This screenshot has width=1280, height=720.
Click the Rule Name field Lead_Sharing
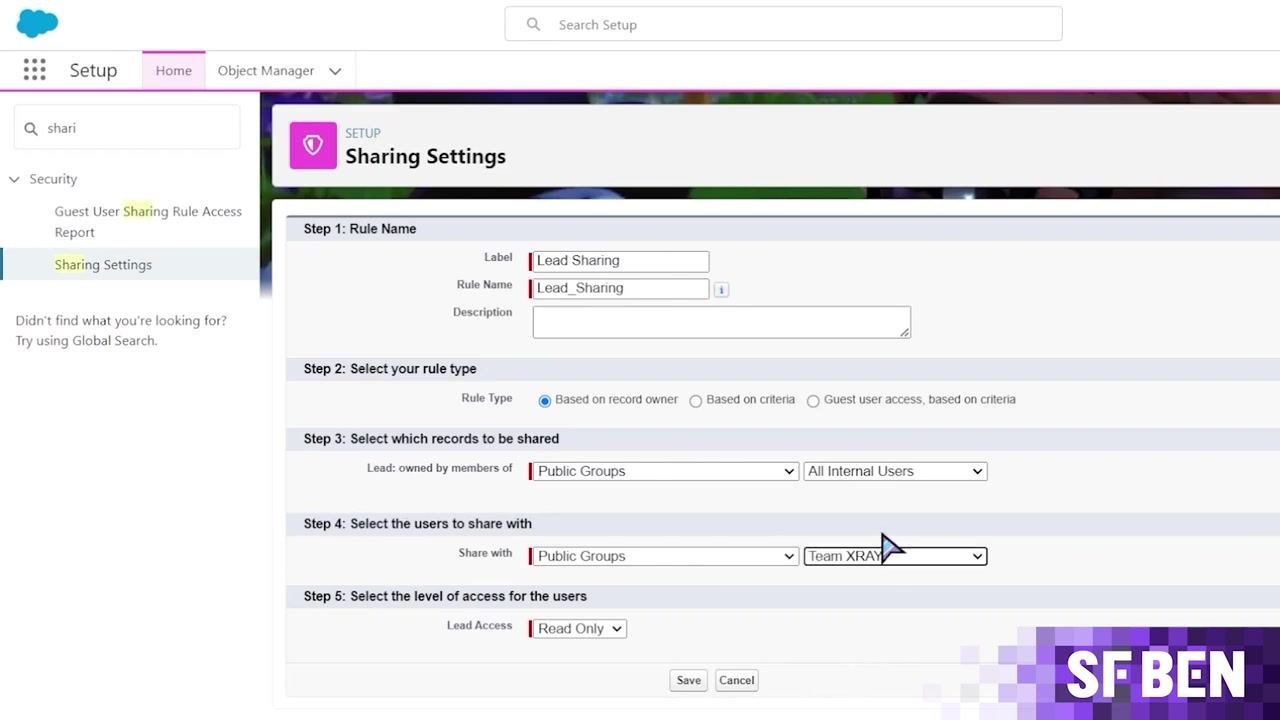[621, 288]
